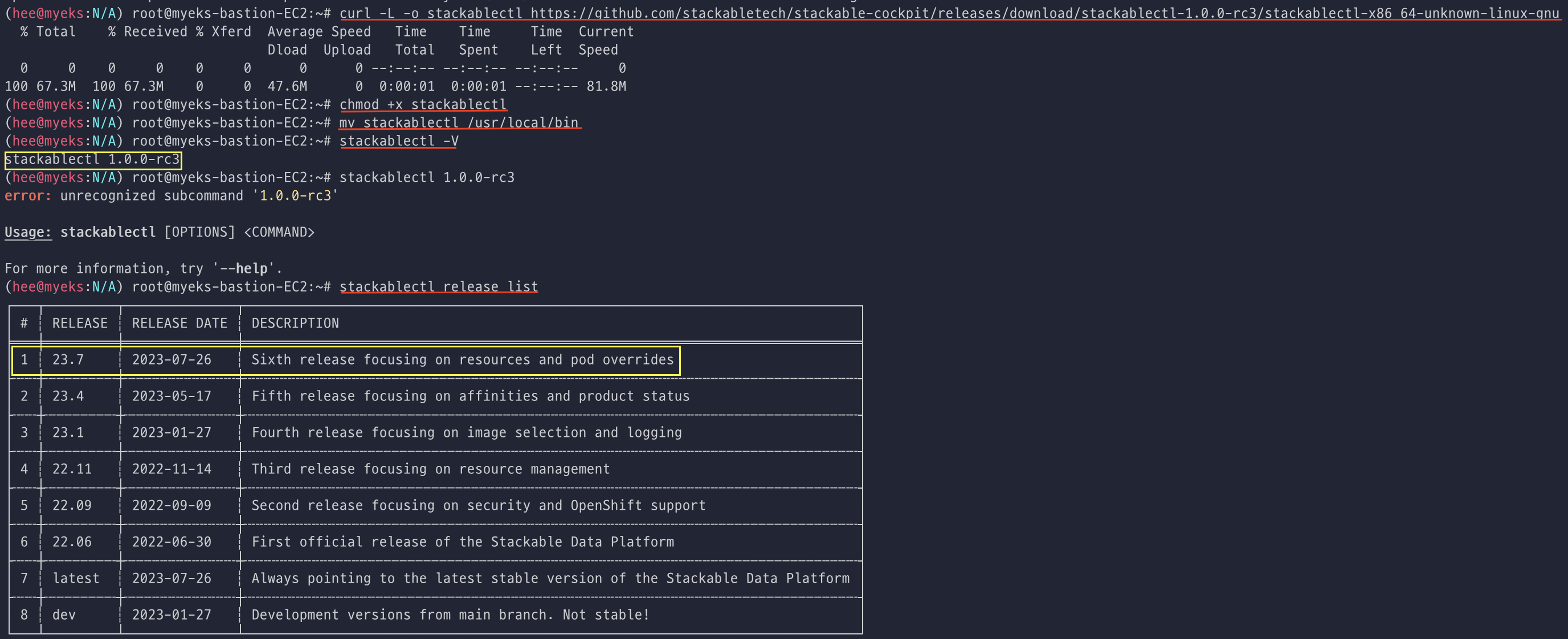
Task: Click the dev release entry
Action: 64,615
